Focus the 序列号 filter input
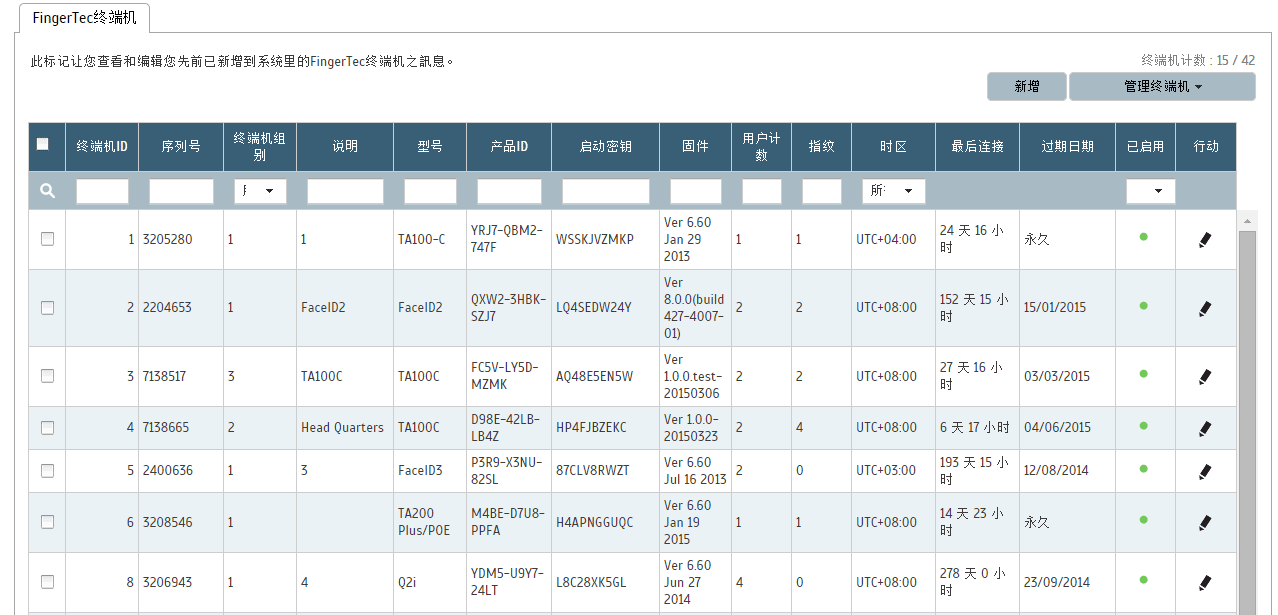 [x=181, y=191]
